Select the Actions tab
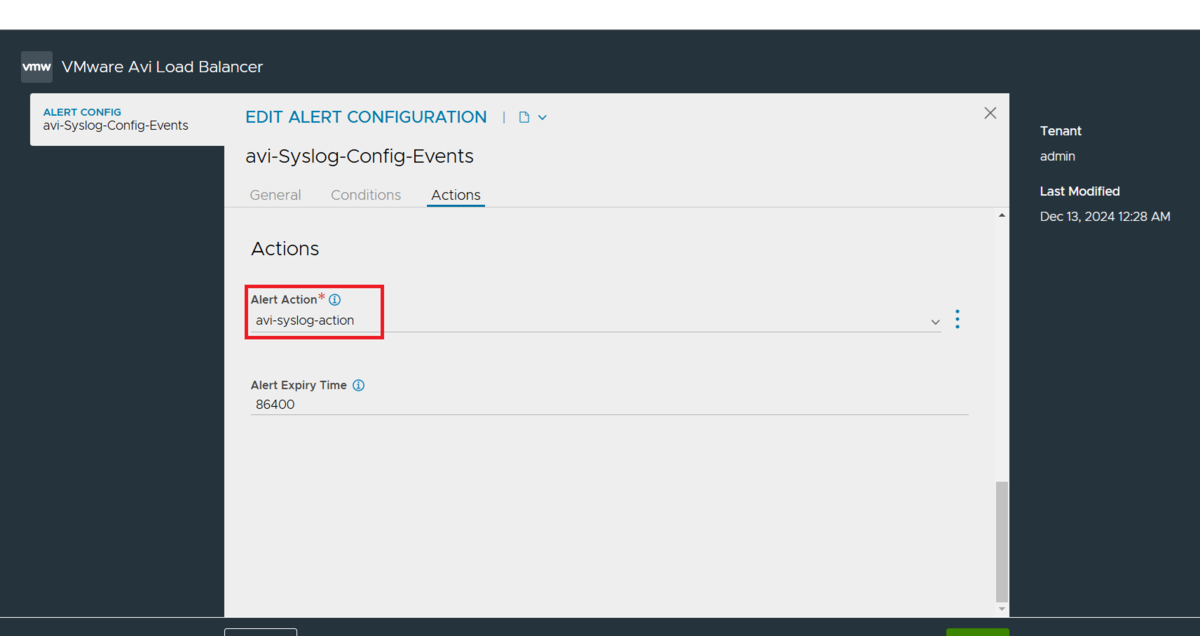The width and height of the screenshot is (1200, 636). [x=456, y=195]
